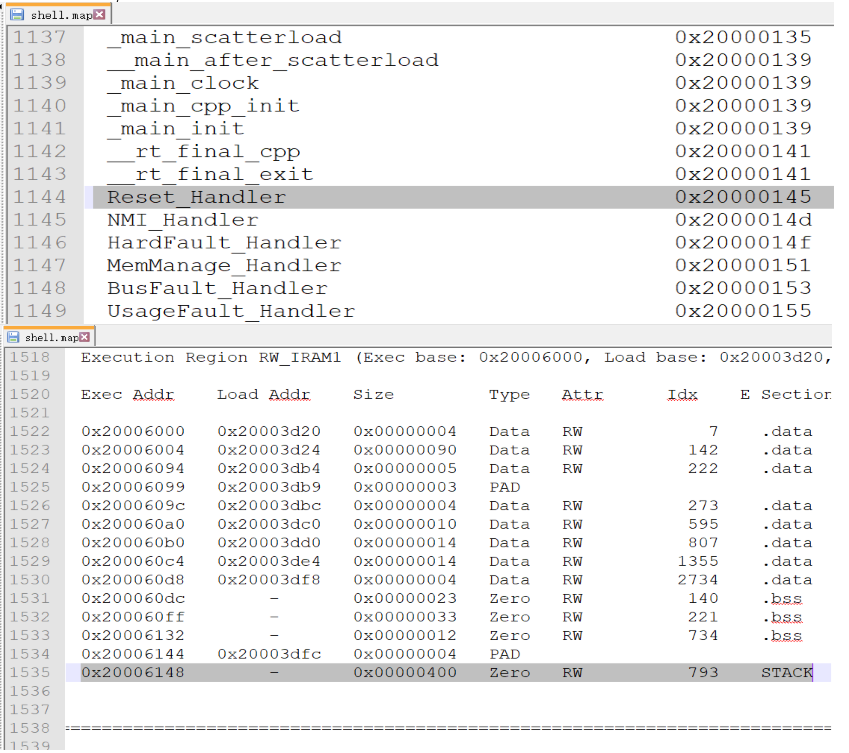
Task: Click the document icon before the upper shell.map title
Action: pos(17,15)
